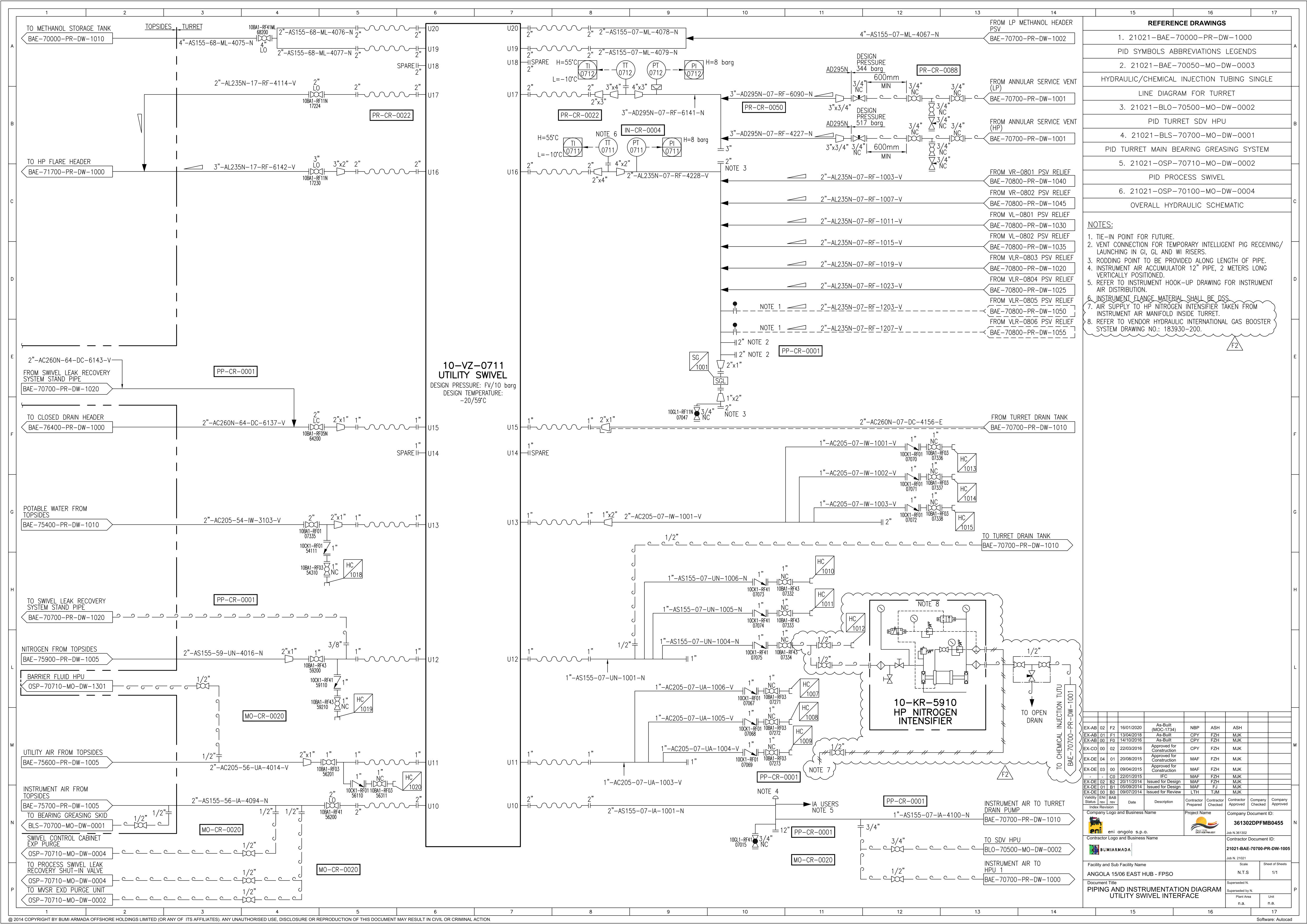Screen dimensions: 1307x924
Task: Click the line label 2"-AC205-54-IW-3103-V
Action: (242, 520)
